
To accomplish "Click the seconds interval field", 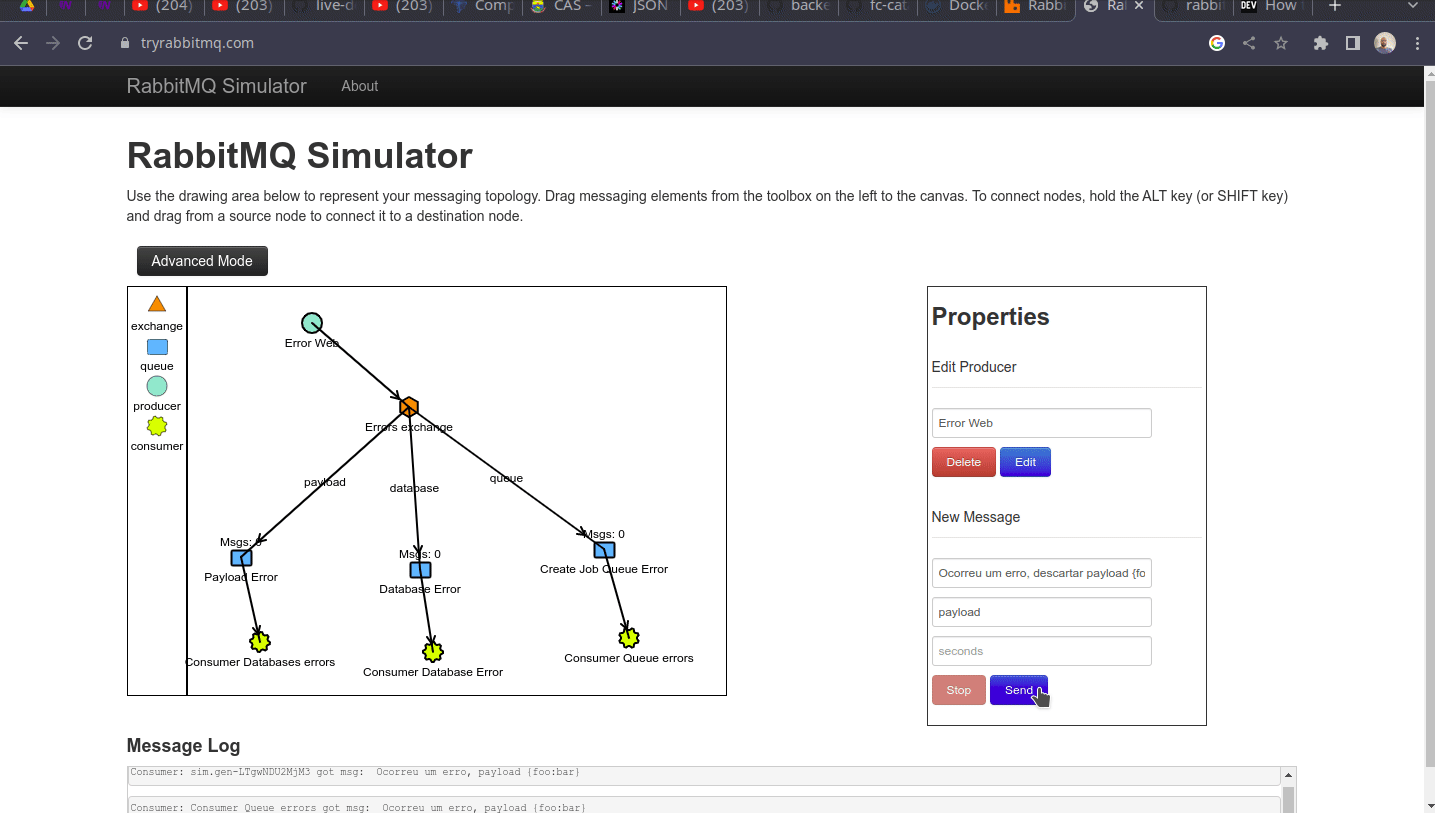I will [x=1041, y=651].
